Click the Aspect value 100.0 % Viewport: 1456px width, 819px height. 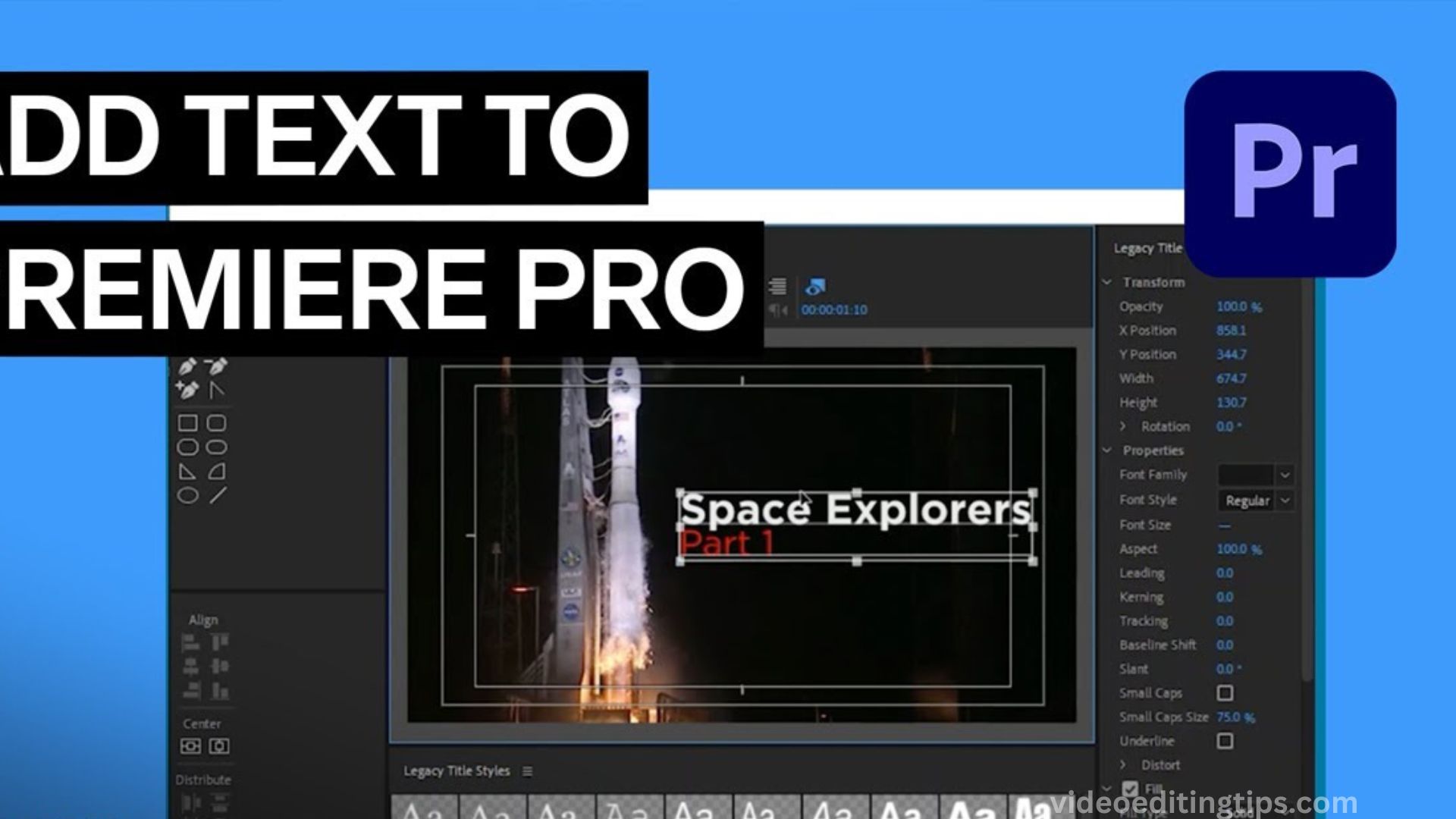1239,549
